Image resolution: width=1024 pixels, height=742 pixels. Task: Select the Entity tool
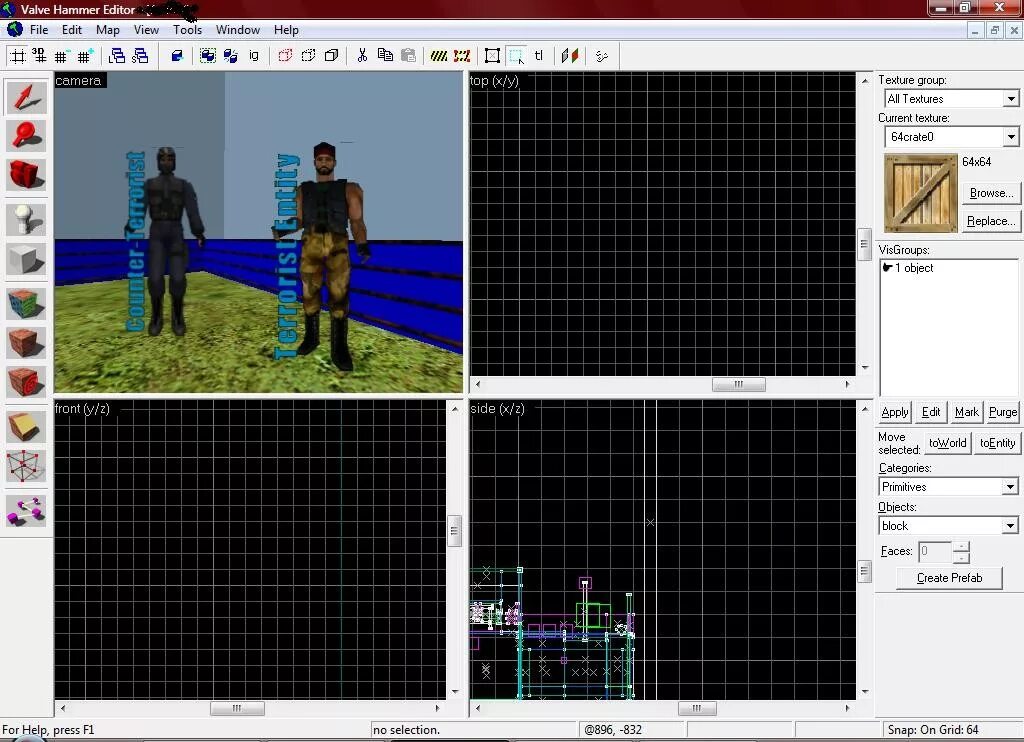coord(26,220)
